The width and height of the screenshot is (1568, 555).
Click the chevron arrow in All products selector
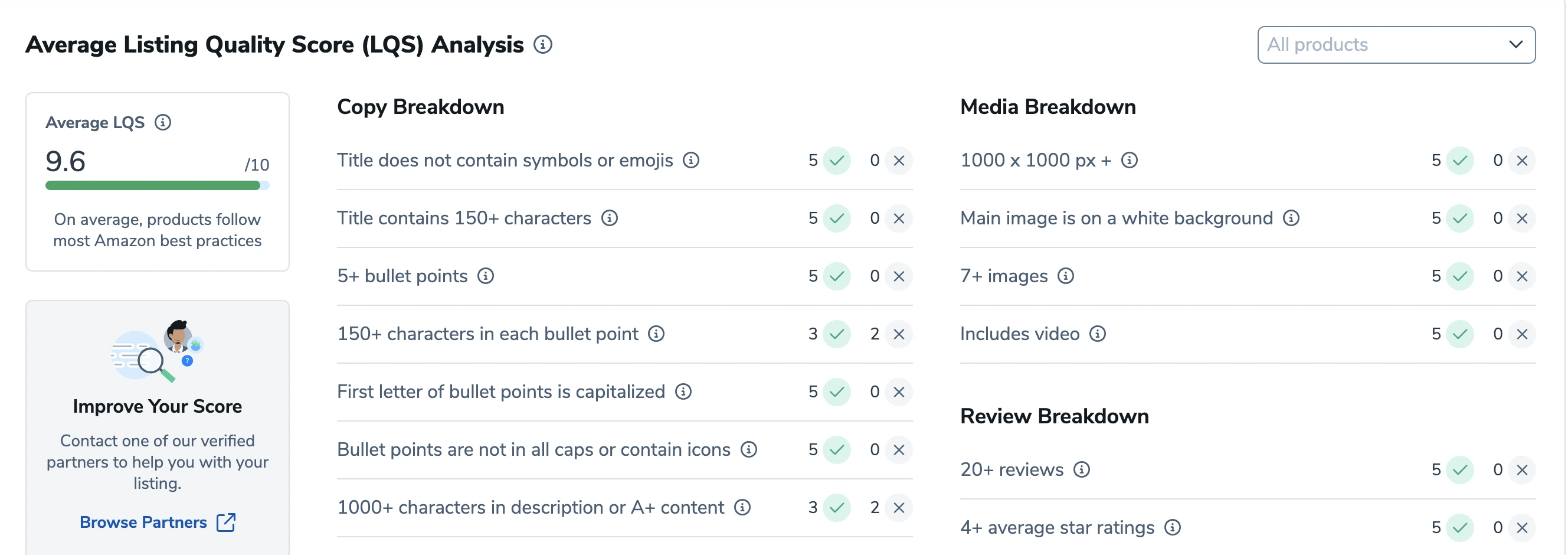coord(1515,44)
